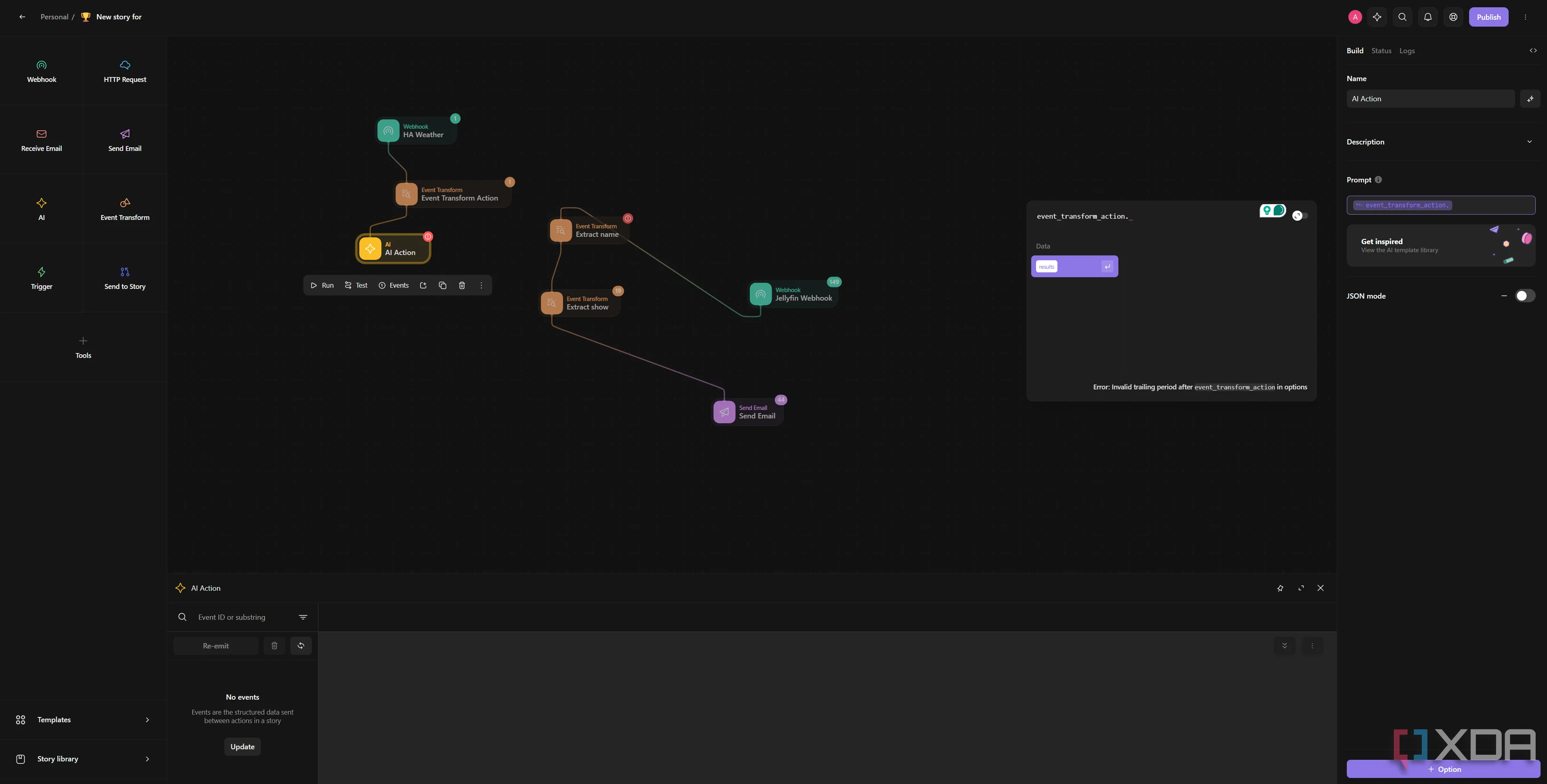Expand the Description section

tap(1529, 142)
